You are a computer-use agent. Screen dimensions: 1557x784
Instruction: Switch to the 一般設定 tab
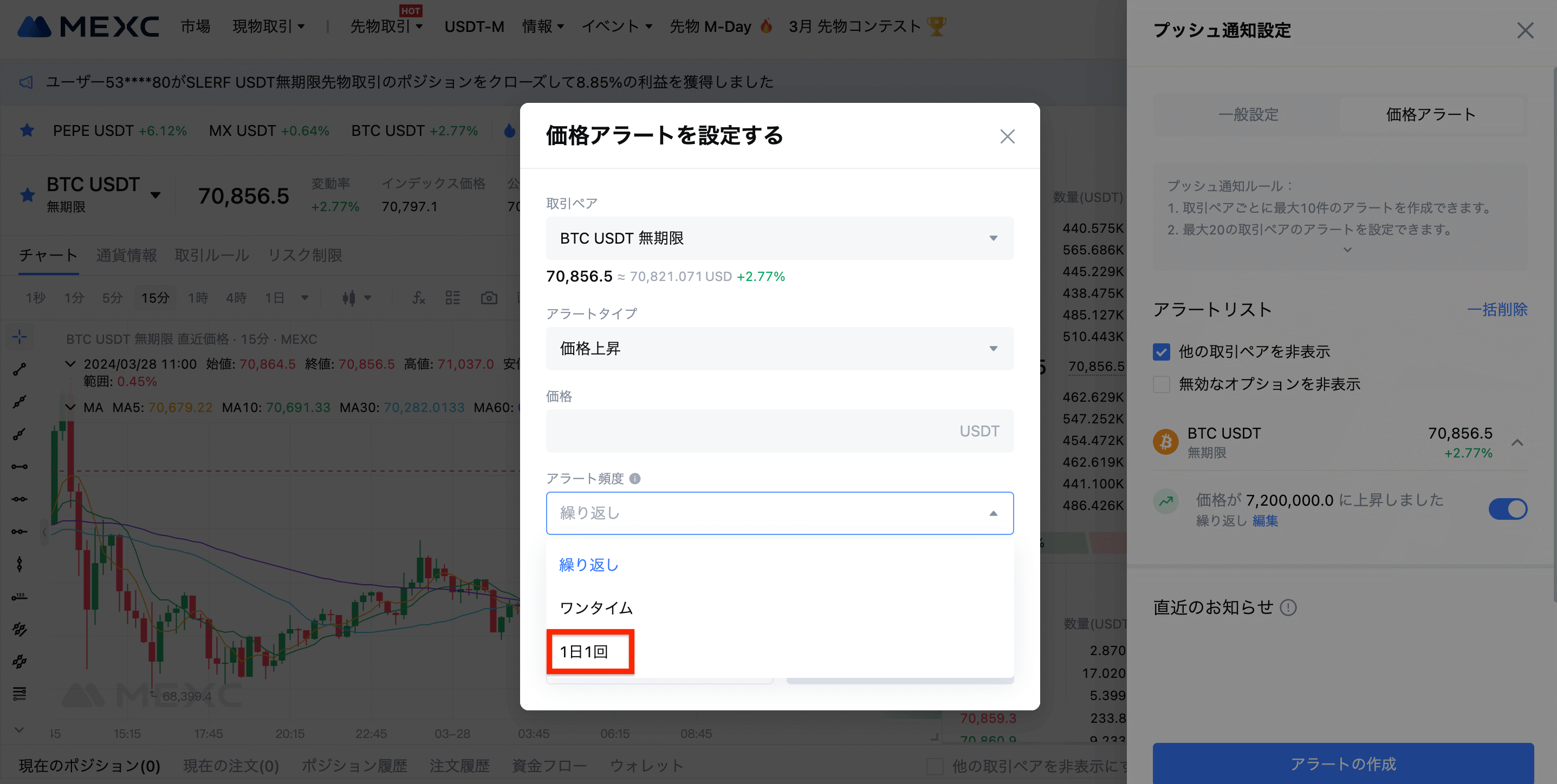[x=1248, y=115]
